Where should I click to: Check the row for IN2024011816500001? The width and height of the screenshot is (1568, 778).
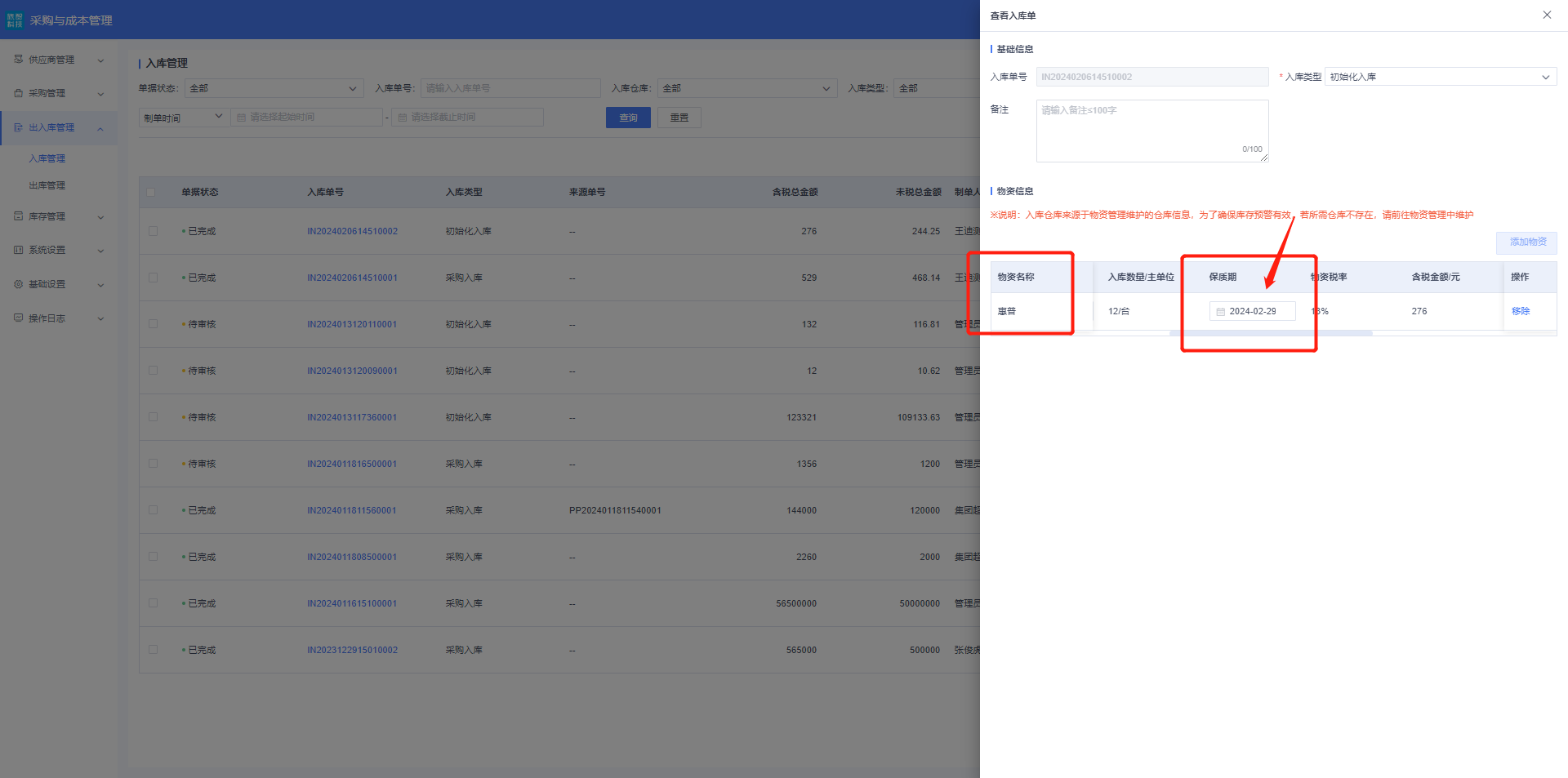[153, 464]
